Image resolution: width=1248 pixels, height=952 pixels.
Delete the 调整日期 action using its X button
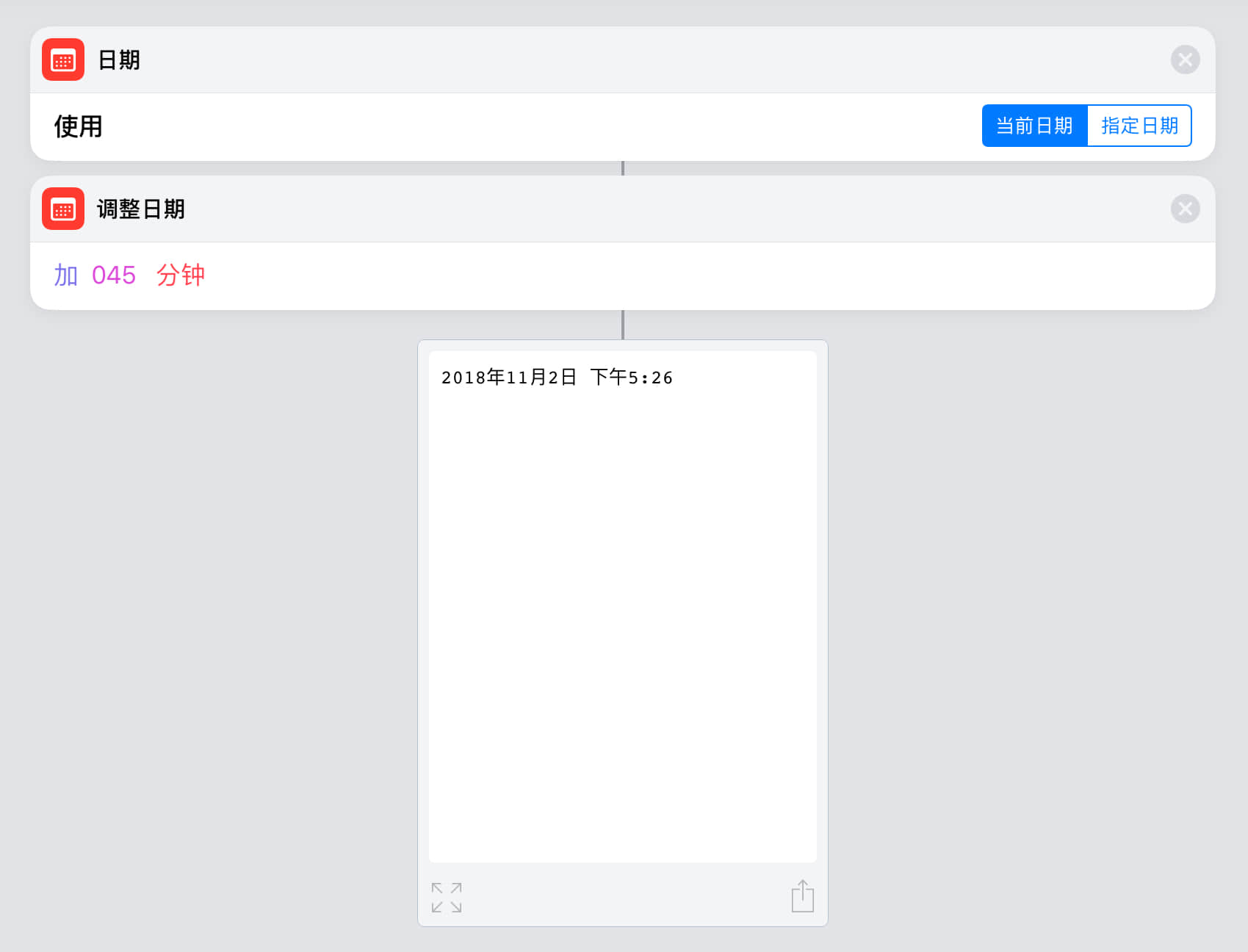coord(1185,209)
